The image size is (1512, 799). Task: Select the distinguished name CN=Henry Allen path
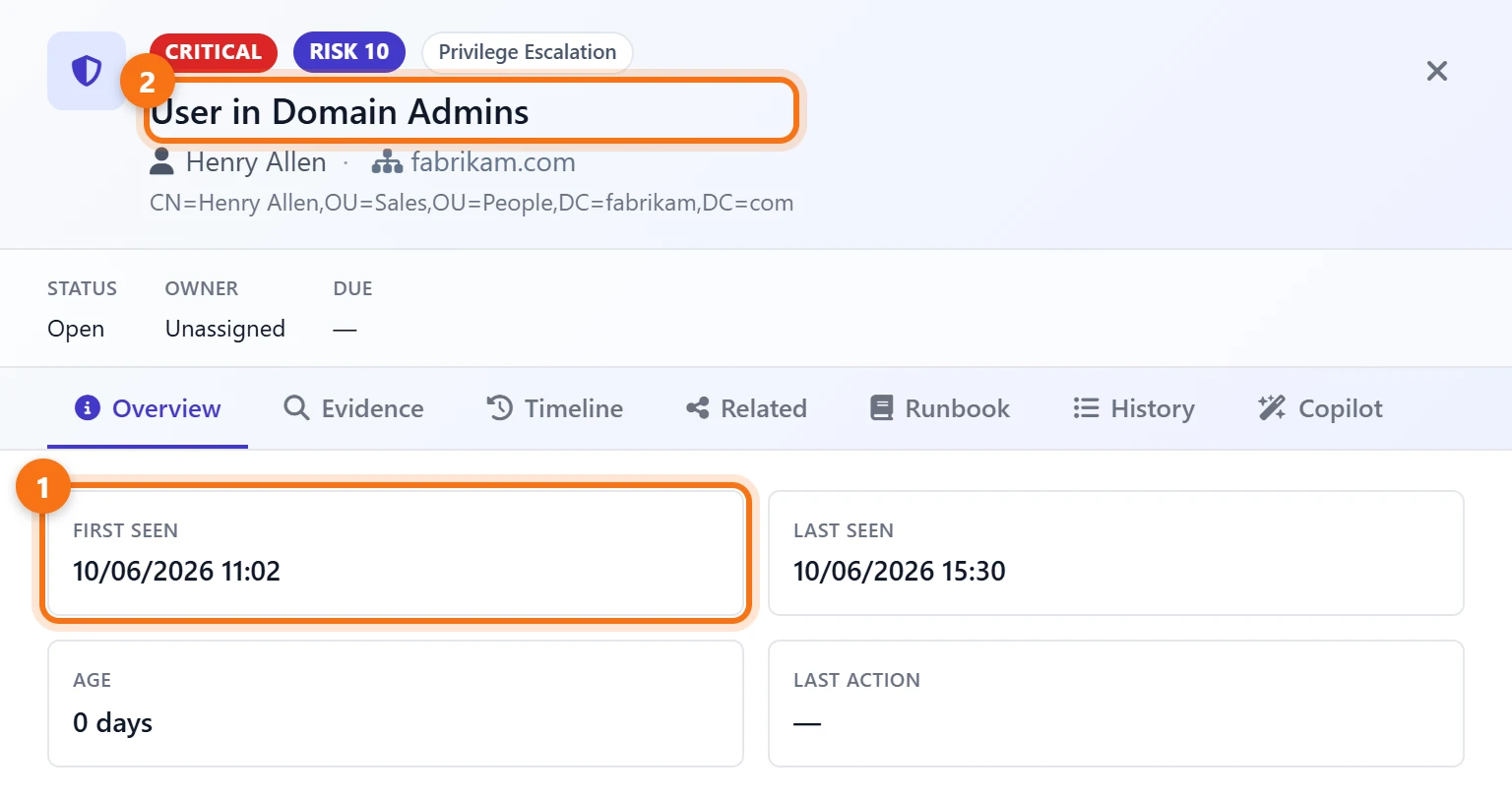[472, 204]
